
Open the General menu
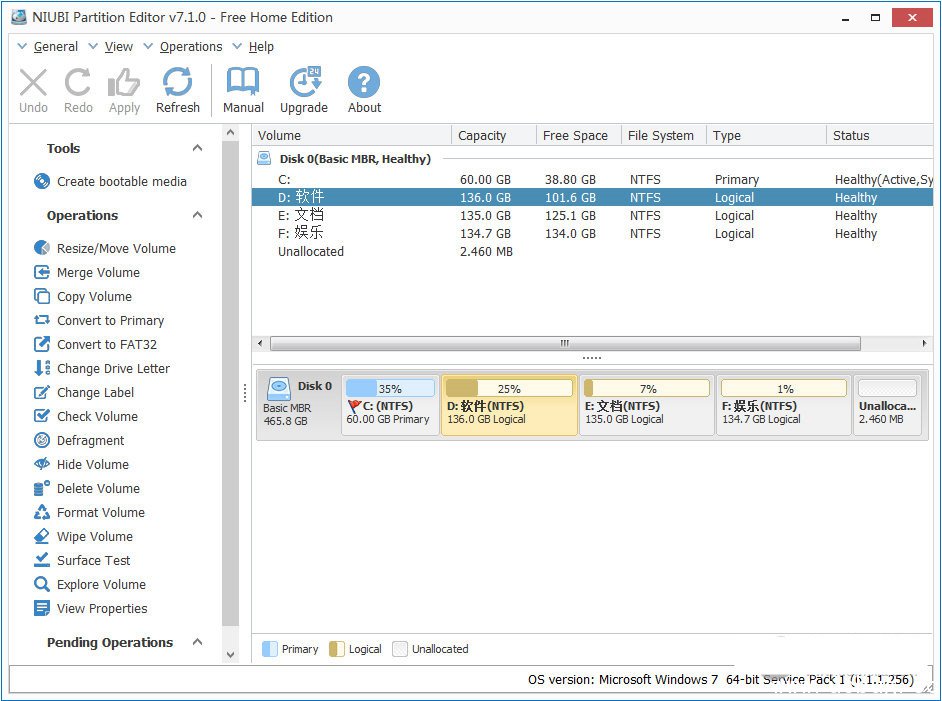(55, 47)
